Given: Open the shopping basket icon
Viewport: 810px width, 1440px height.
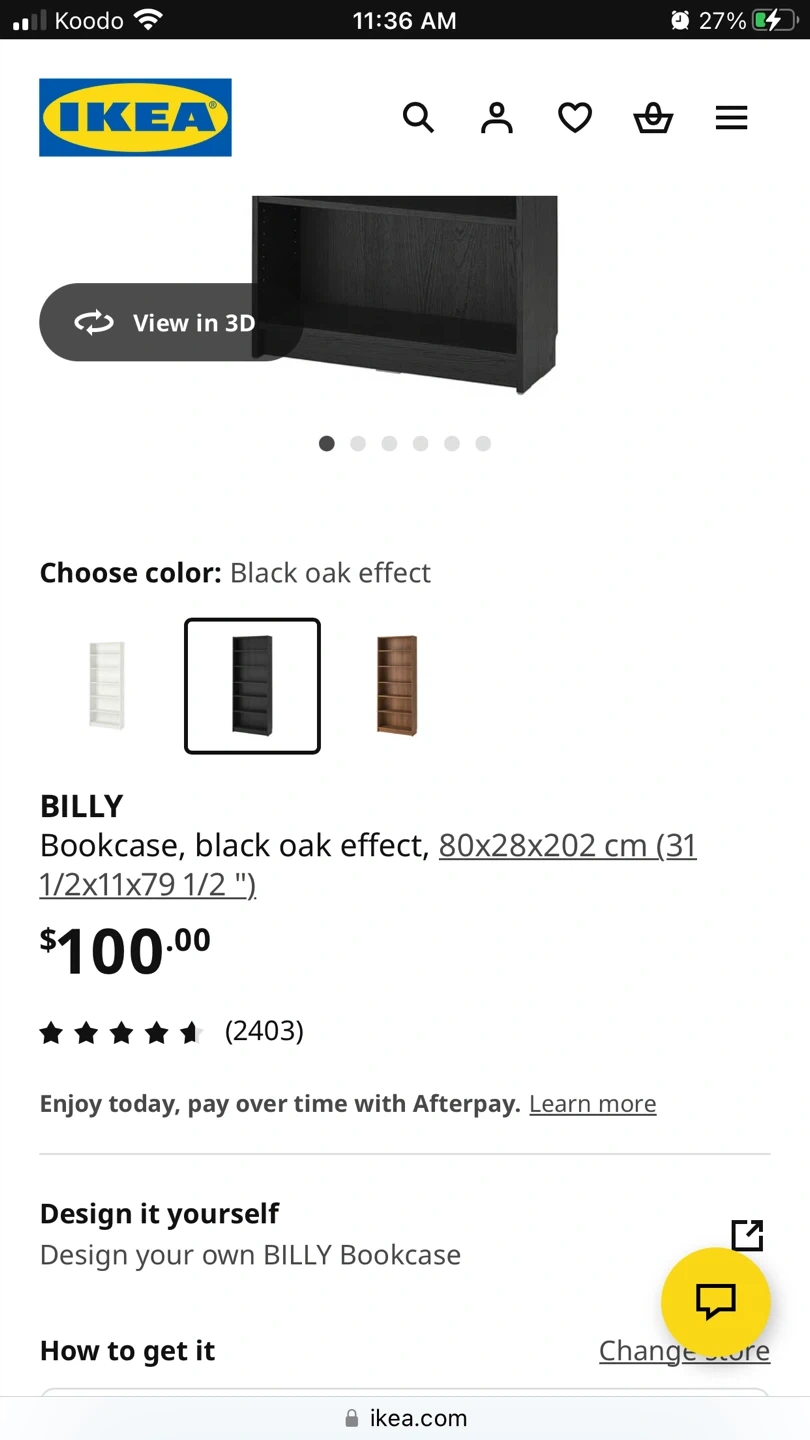Looking at the screenshot, I should click(x=653, y=118).
